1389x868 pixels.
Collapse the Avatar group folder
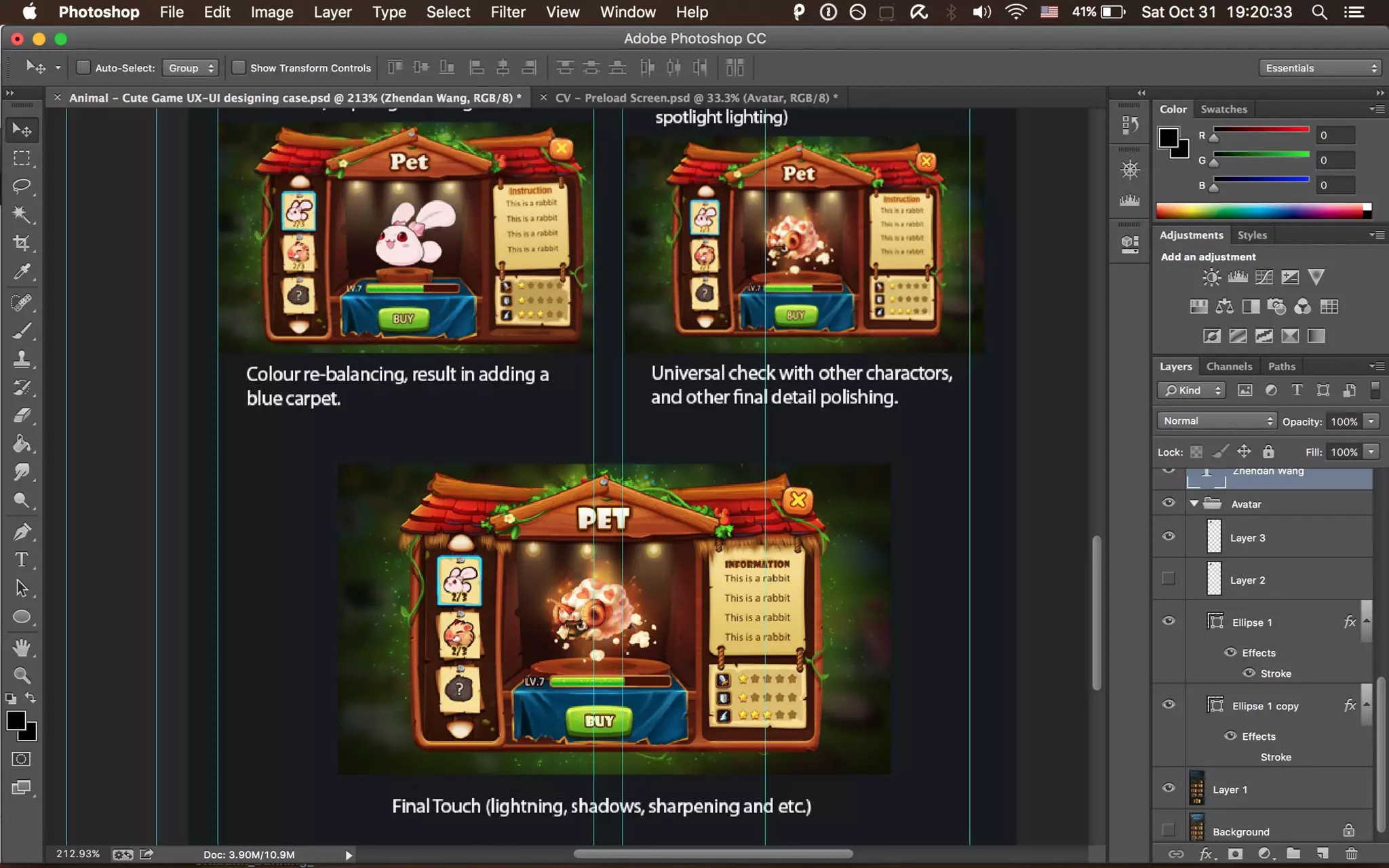[1194, 504]
